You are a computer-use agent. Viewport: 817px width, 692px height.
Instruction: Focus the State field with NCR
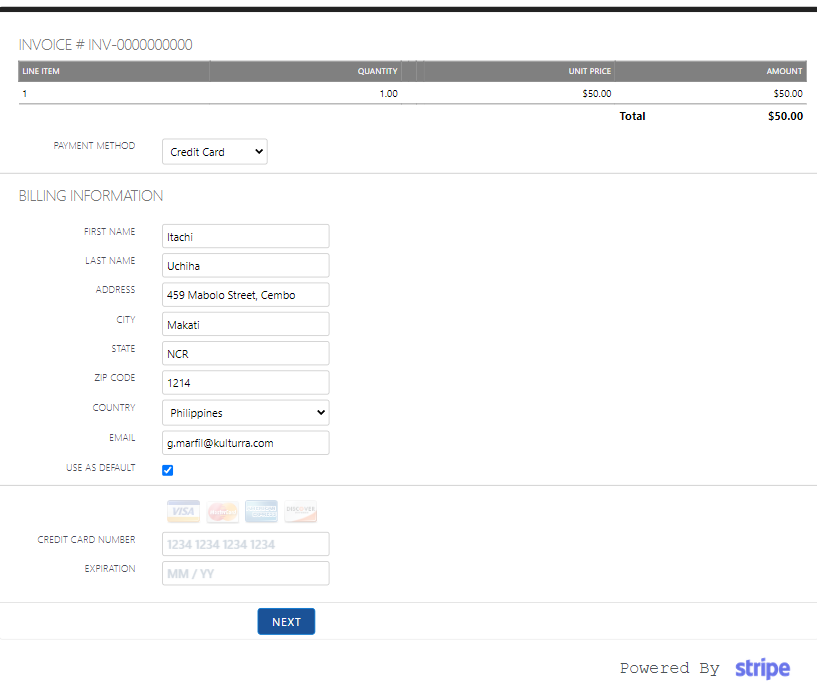pyautogui.click(x=245, y=354)
